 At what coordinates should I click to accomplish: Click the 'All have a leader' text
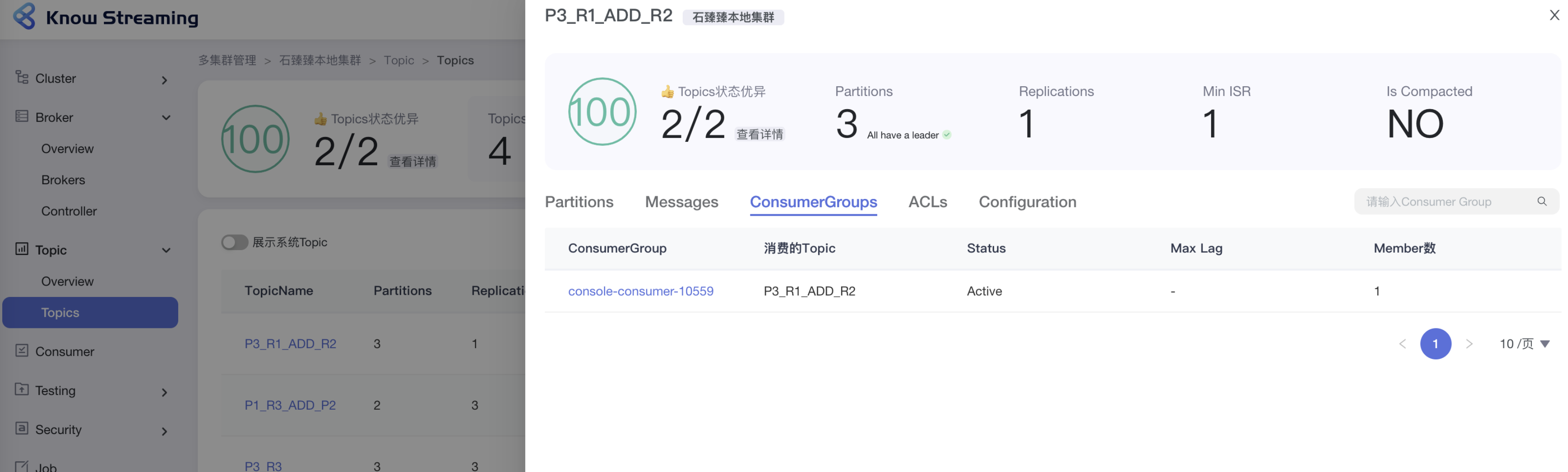[903, 135]
